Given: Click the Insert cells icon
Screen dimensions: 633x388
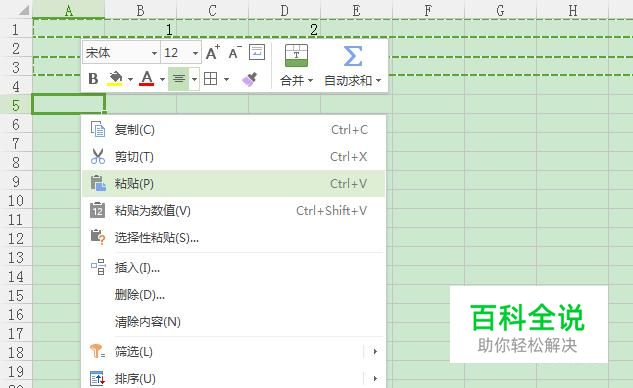Looking at the screenshot, I should [x=98, y=267].
